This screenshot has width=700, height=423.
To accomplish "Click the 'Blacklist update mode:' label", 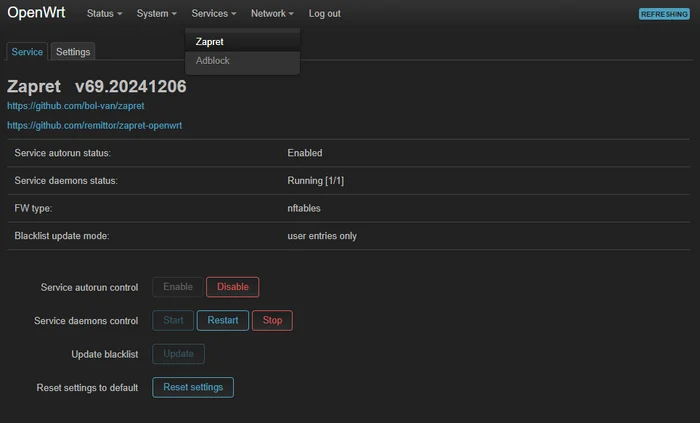I will [62, 236].
